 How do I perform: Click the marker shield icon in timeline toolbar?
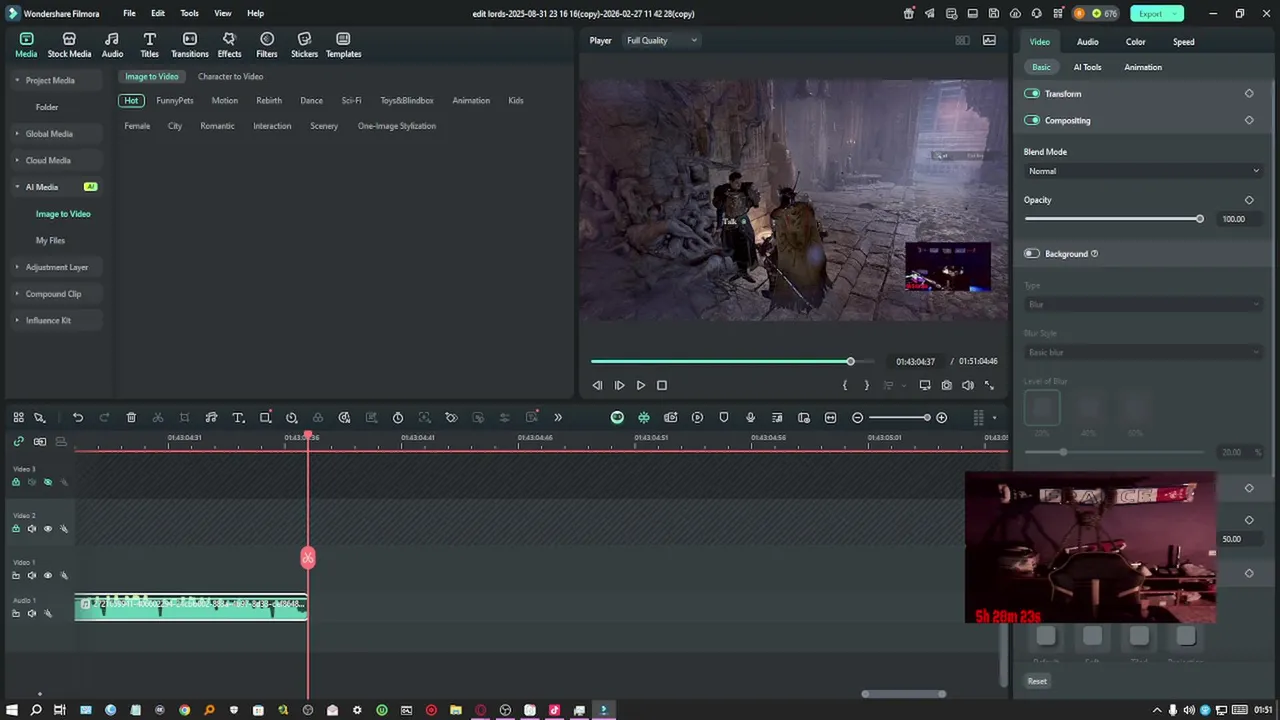point(724,417)
